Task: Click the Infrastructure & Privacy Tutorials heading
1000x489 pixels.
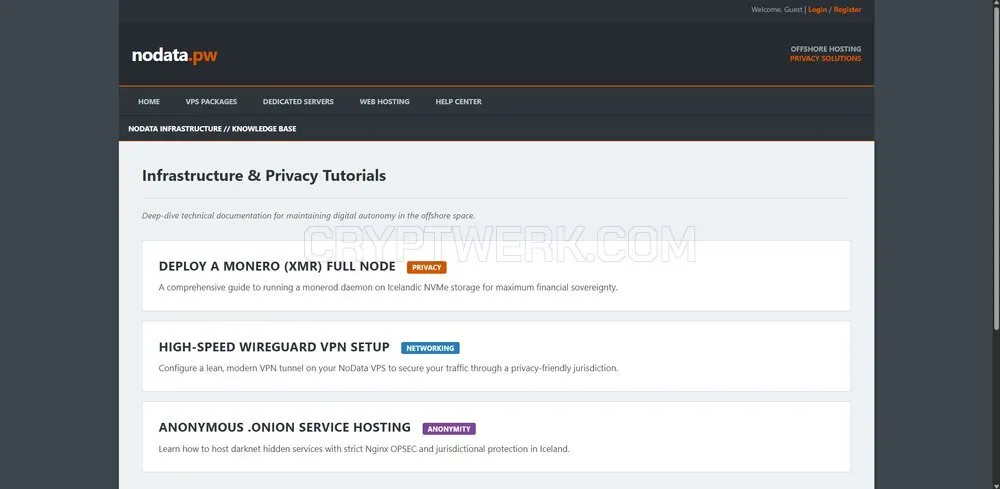Action: point(263,175)
